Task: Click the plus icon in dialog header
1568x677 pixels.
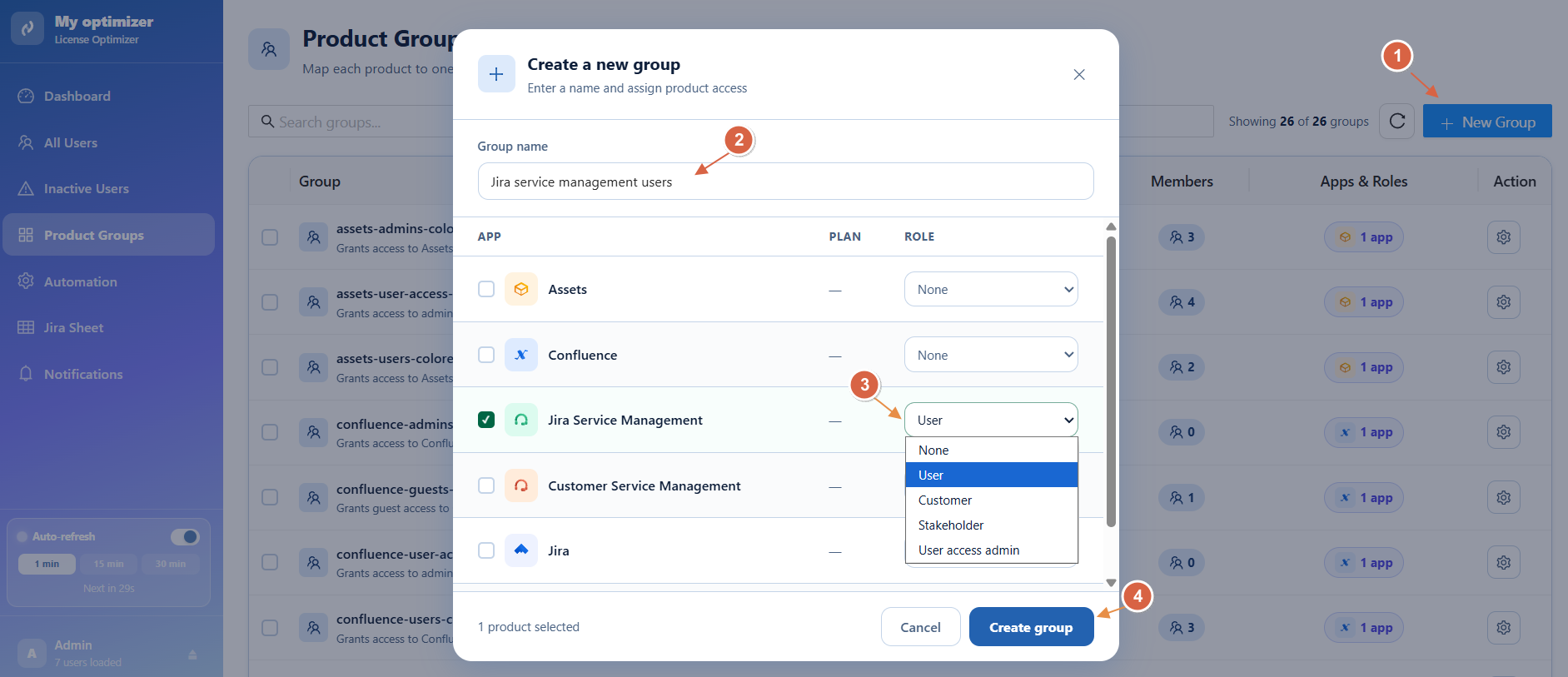Action: tap(496, 74)
